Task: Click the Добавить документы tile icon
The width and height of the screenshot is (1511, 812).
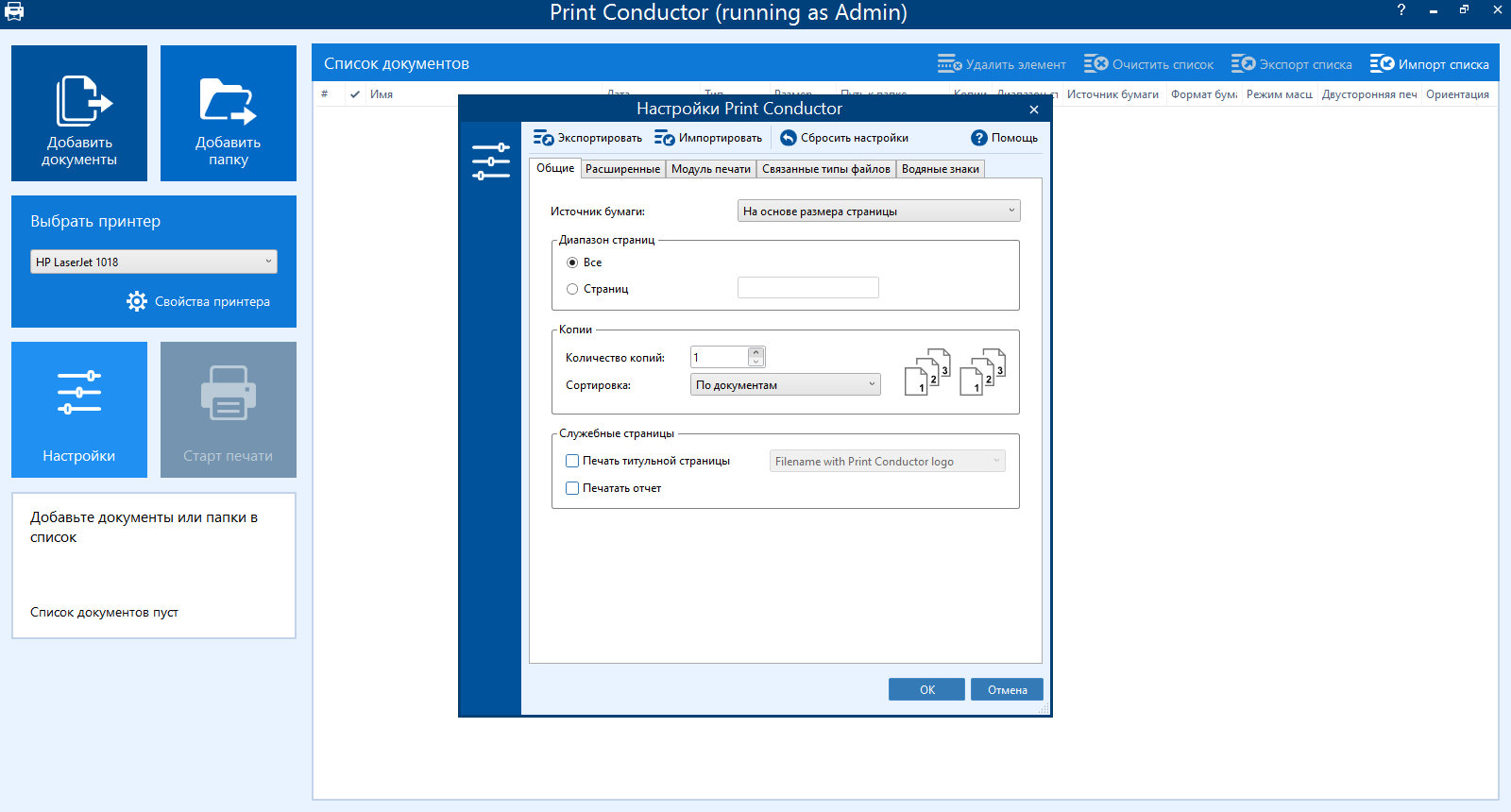Action: click(x=83, y=100)
